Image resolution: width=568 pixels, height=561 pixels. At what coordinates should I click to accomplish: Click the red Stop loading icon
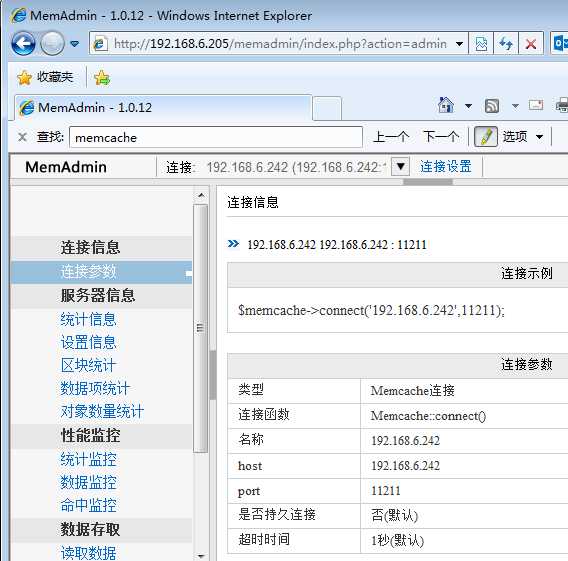[531, 44]
